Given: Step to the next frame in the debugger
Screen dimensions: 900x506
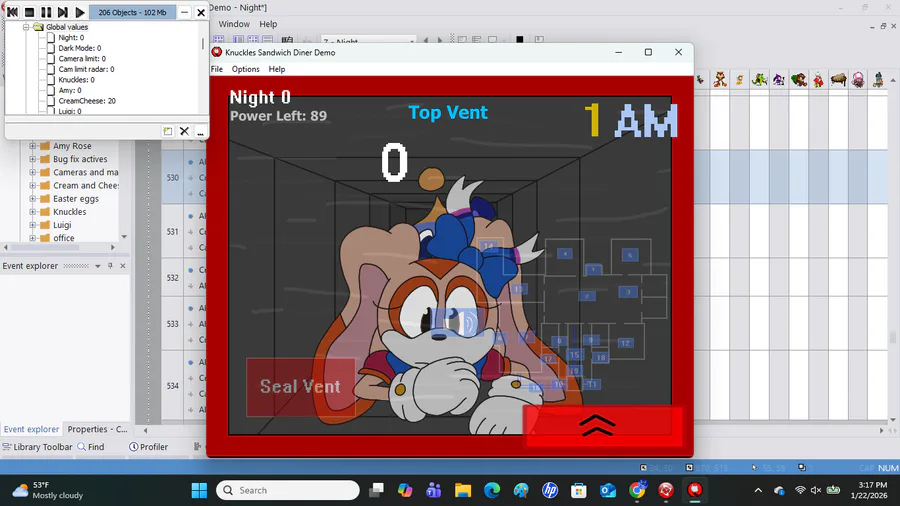Looking at the screenshot, I should pyautogui.click(x=63, y=12).
